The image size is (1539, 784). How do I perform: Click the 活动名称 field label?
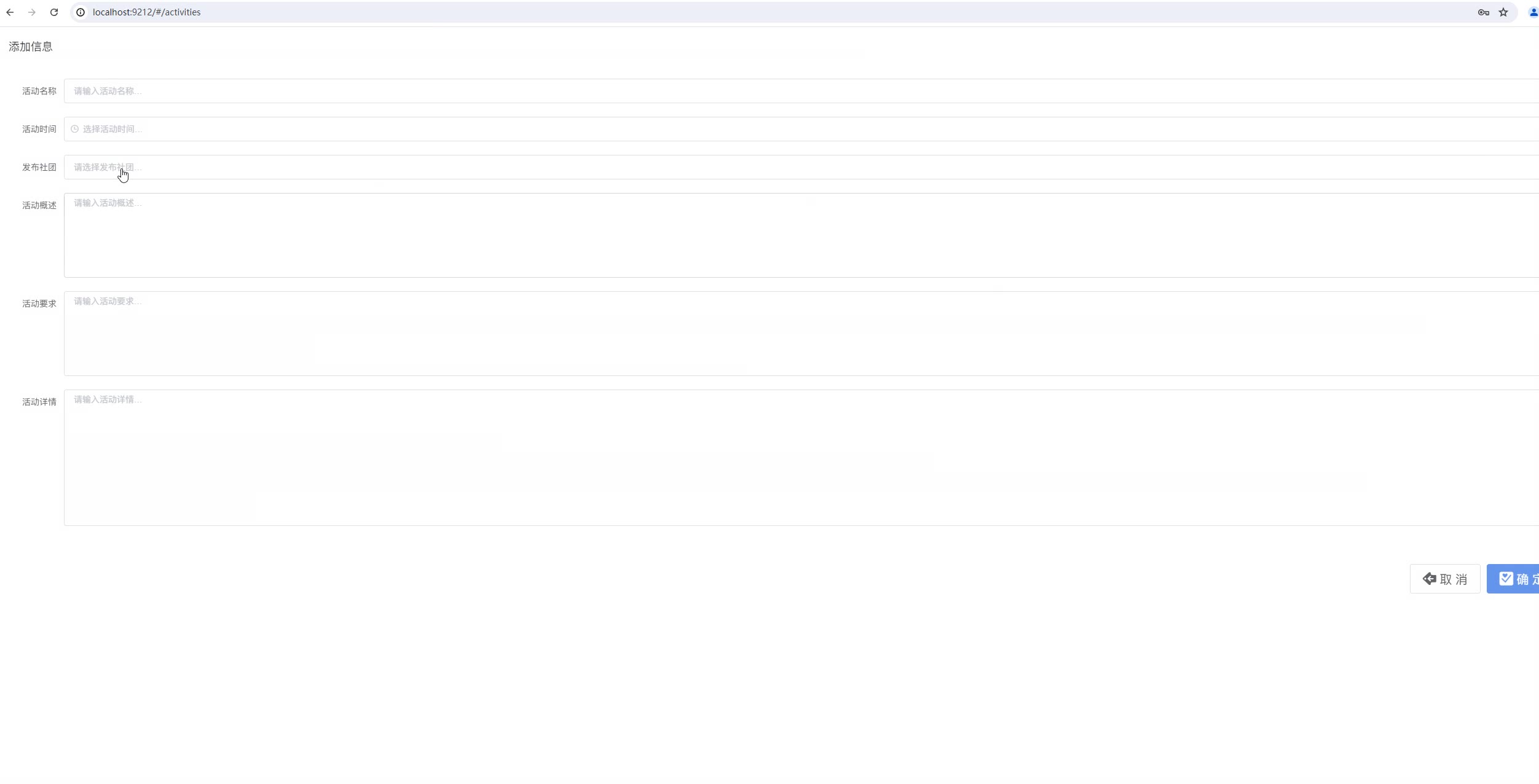pos(39,91)
